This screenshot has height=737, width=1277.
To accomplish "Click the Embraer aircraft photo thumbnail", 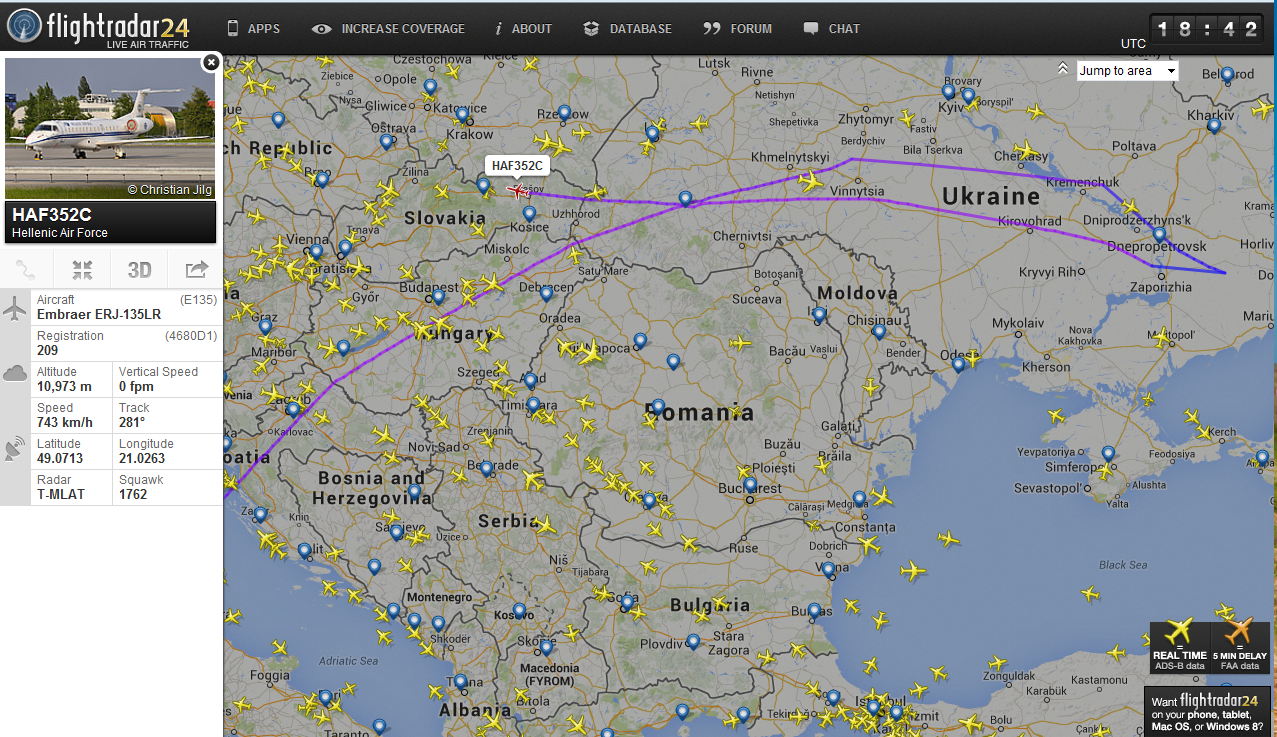I will 110,128.
